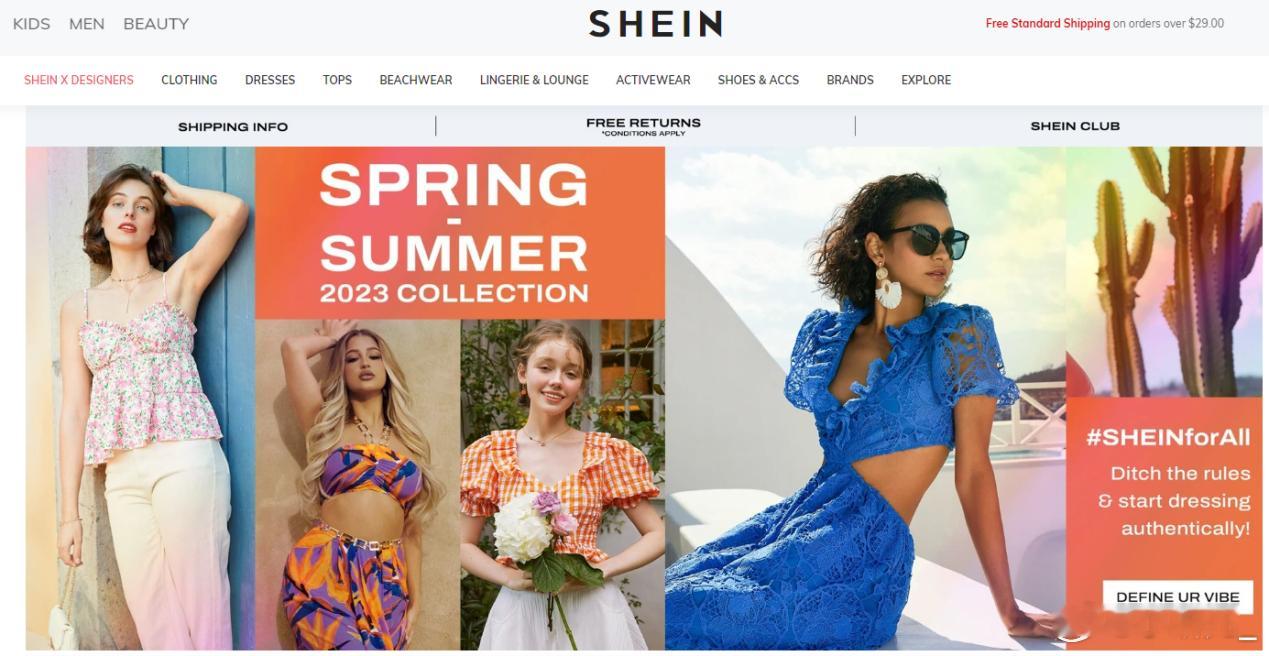Viewport: 1269px width, 656px height.
Task: Visit the SHEIN CLUB link
Action: [1075, 126]
